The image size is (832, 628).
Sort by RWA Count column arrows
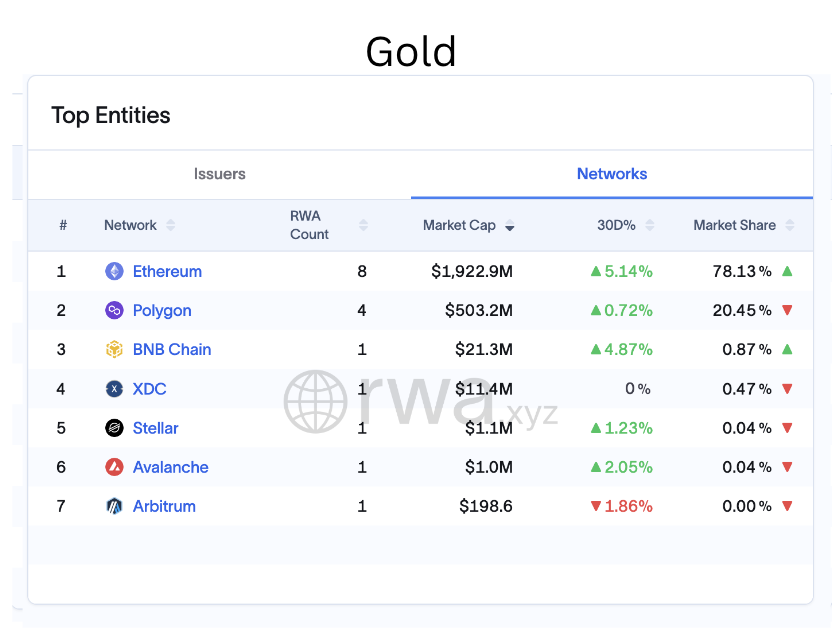tap(363, 225)
